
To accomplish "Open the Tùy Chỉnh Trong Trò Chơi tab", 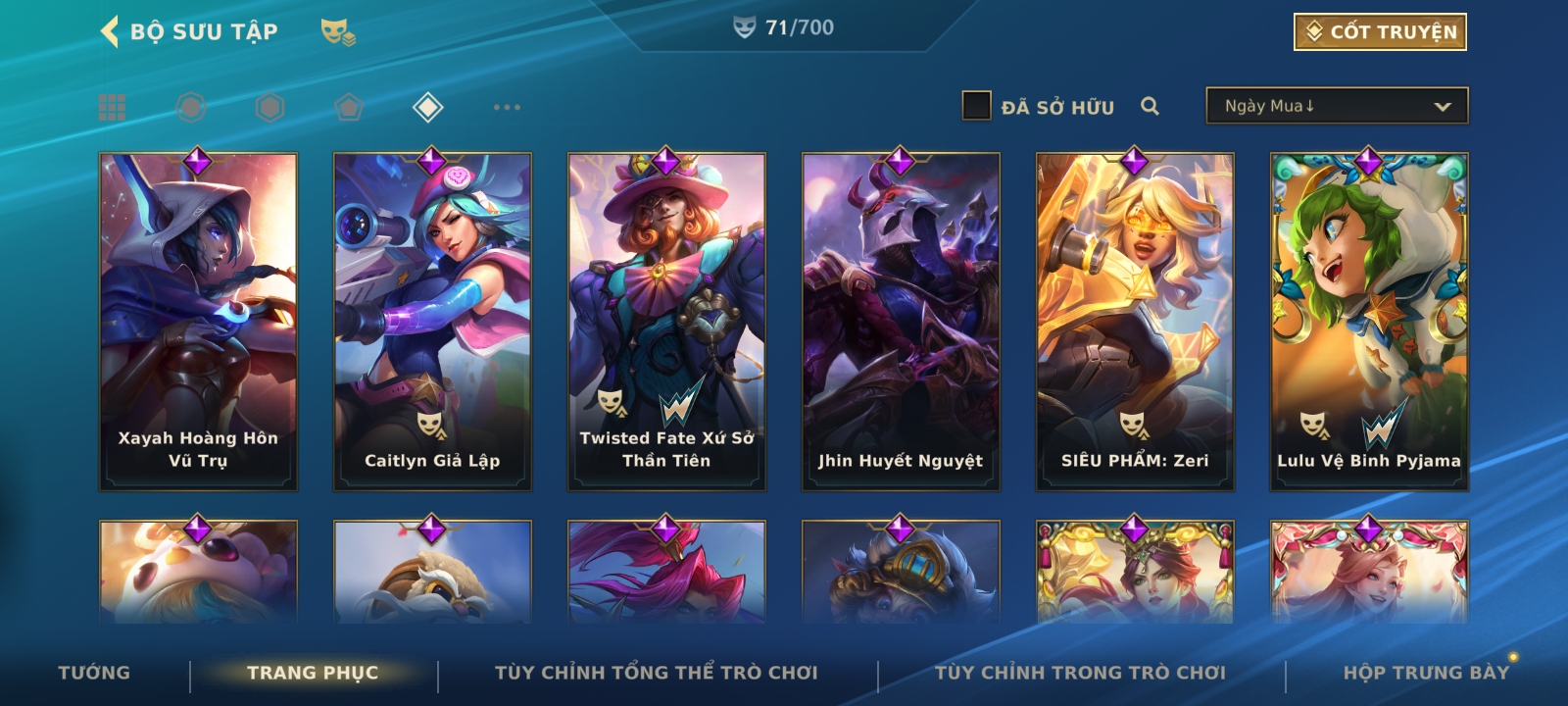I will (x=1080, y=673).
